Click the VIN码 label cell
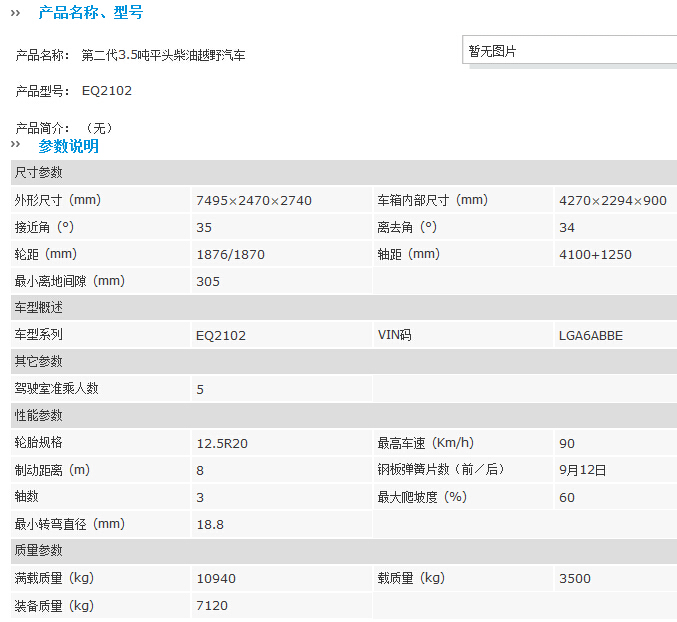The image size is (677, 622). (462, 335)
